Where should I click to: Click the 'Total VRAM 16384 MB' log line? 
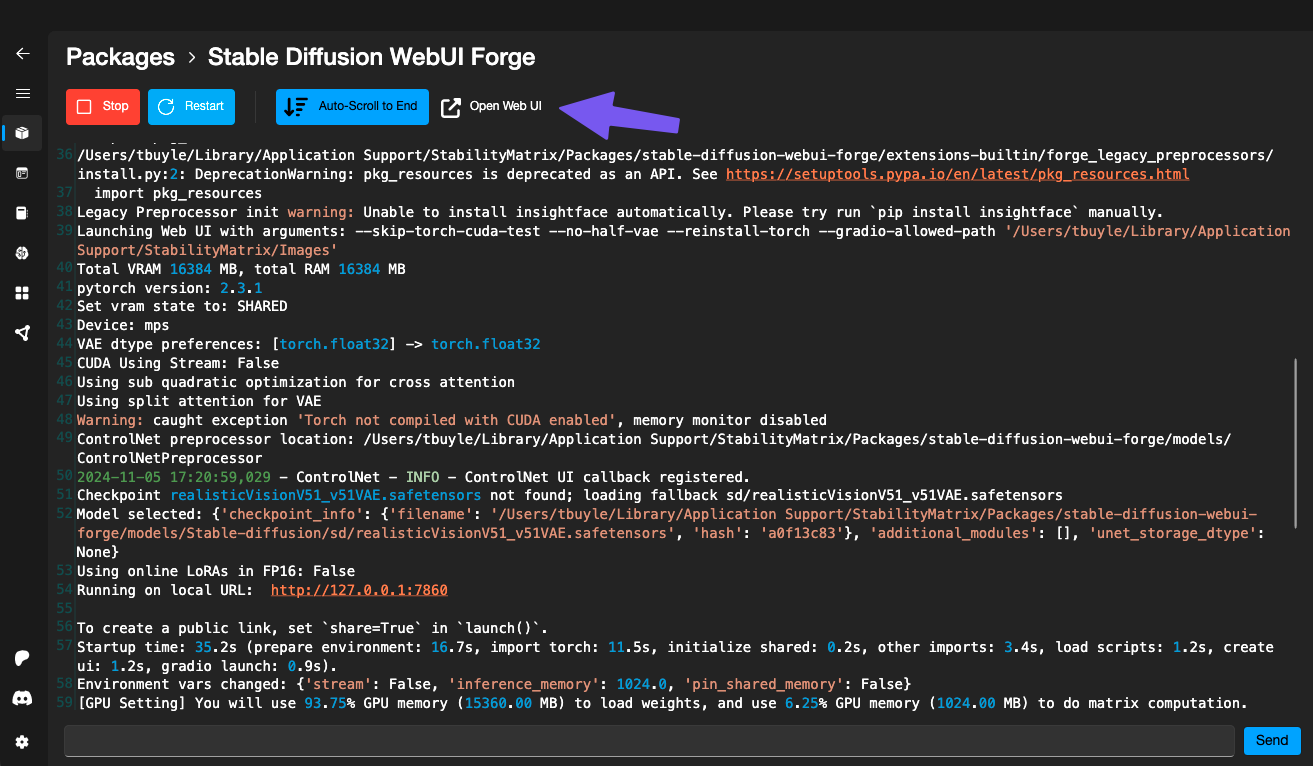pyautogui.click(x=241, y=269)
